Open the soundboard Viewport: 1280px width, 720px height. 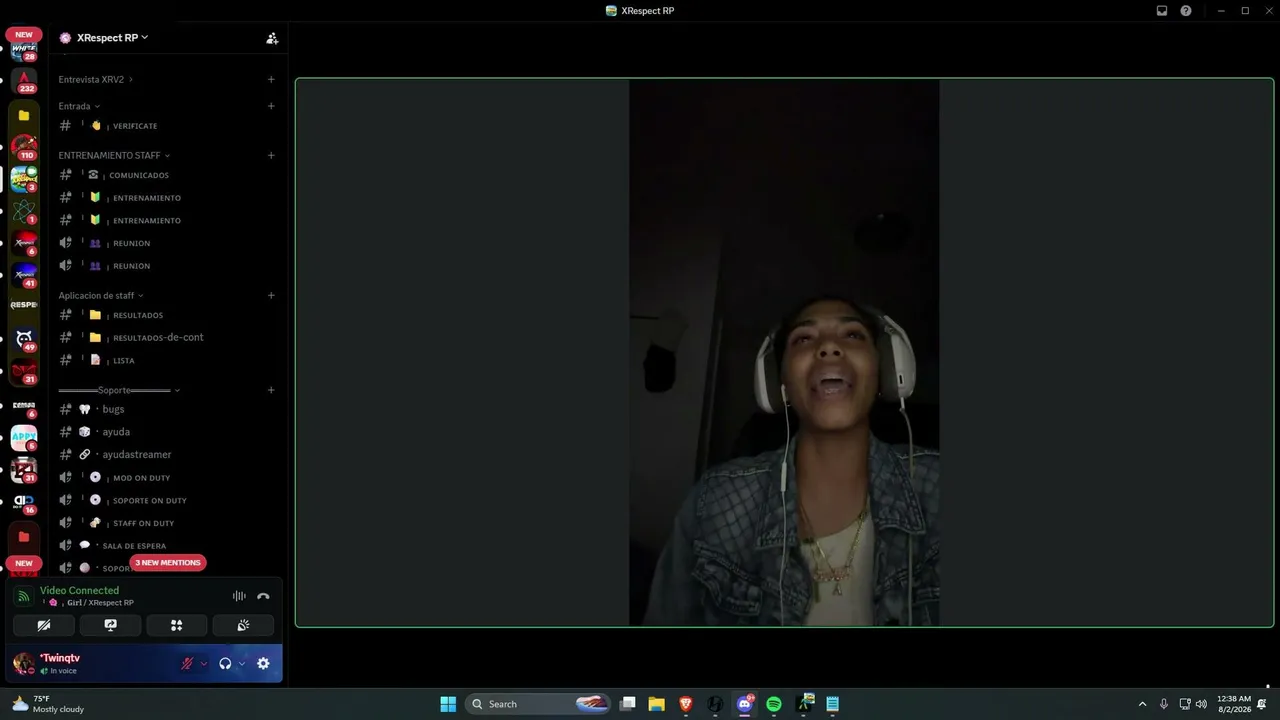click(x=243, y=625)
